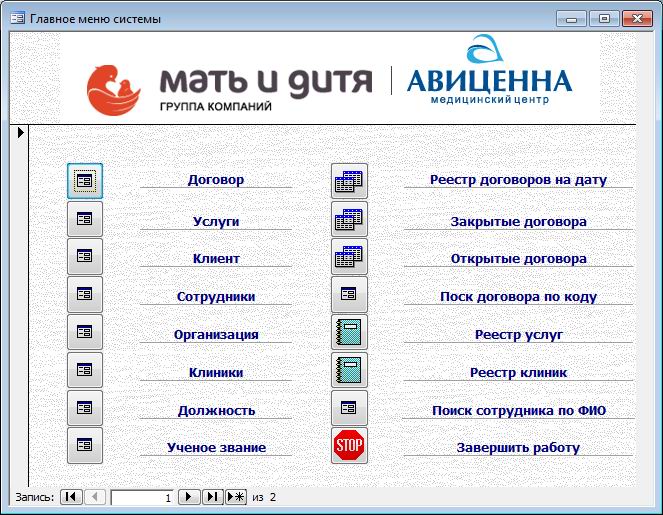Maximize the Главное меню системы window
This screenshot has height=515, width=663.
click(x=604, y=19)
